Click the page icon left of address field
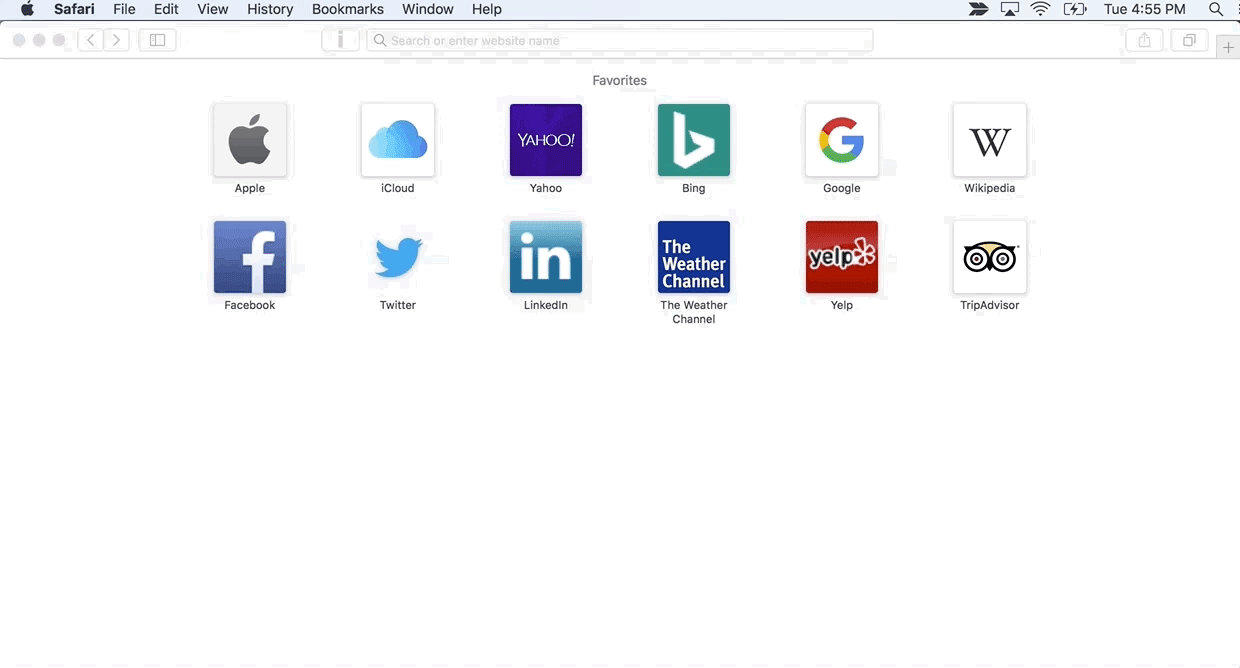The image size is (1240, 668). [341, 40]
